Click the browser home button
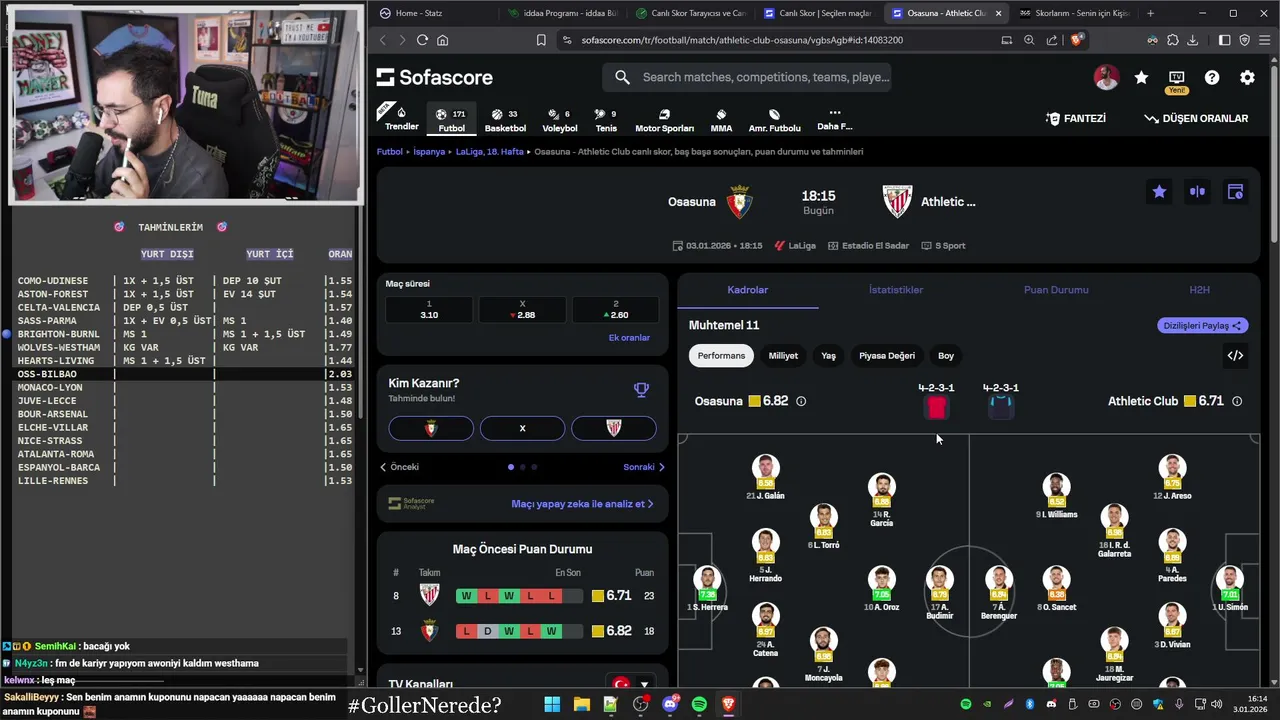Screen dimensions: 1280x720 tap(443, 40)
